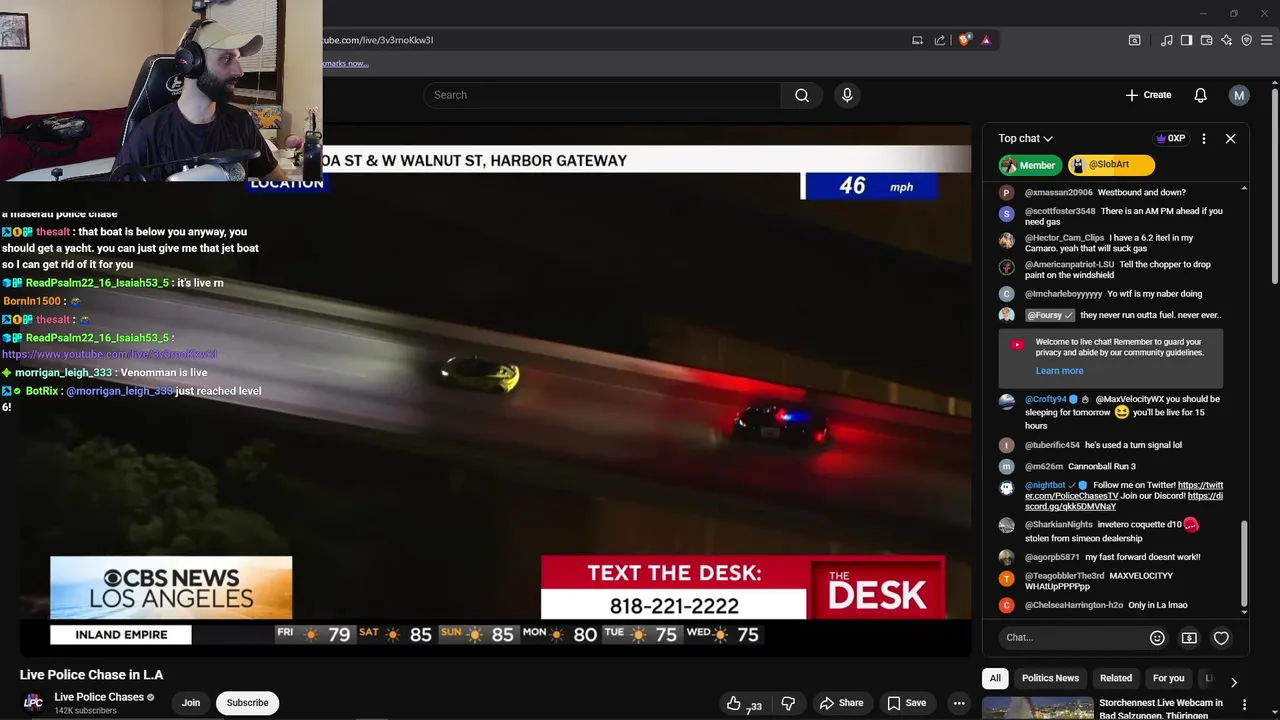
Task: Click the share page icon in address bar
Action: point(940,40)
